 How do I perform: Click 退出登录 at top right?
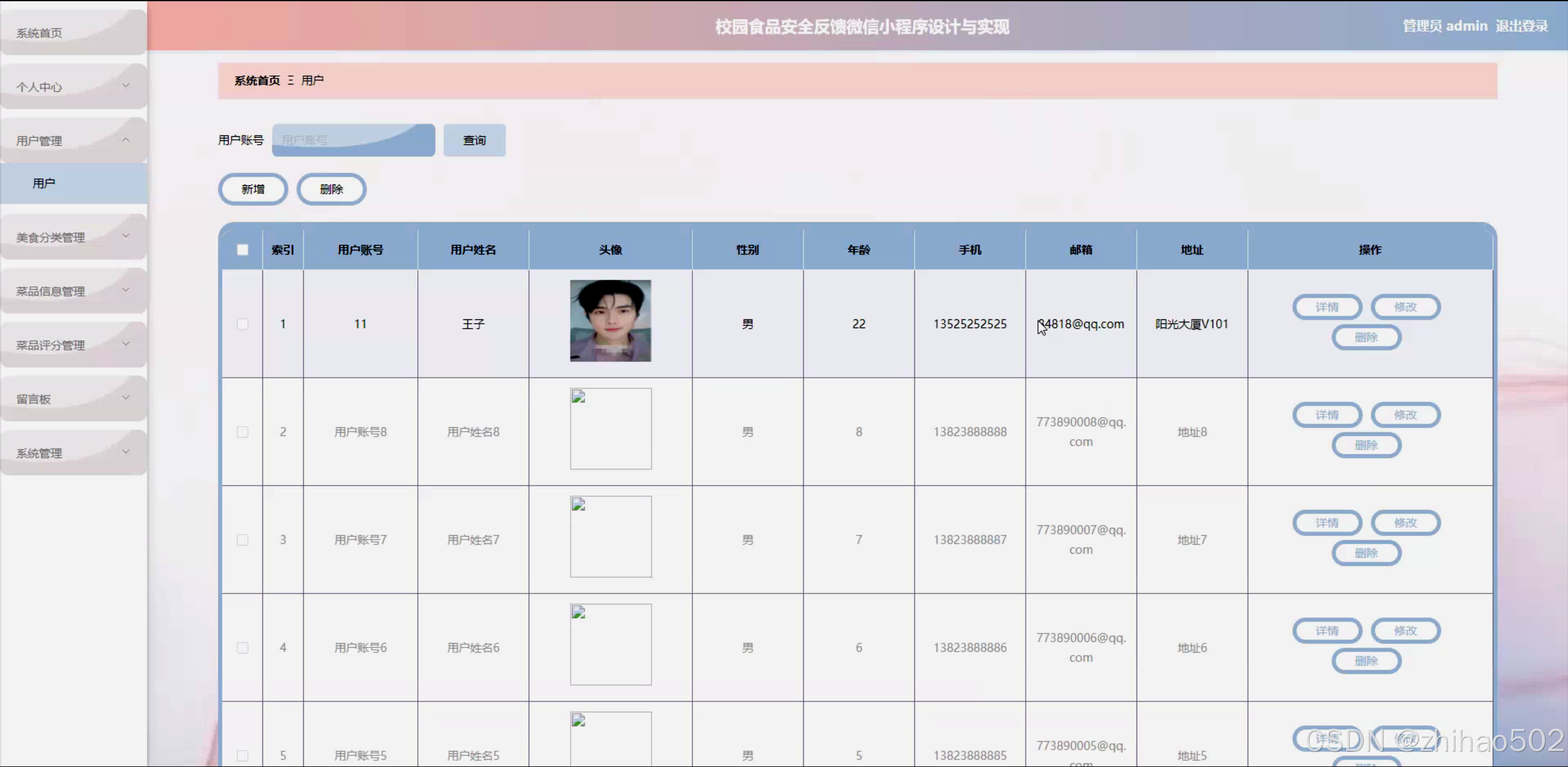(x=1522, y=26)
